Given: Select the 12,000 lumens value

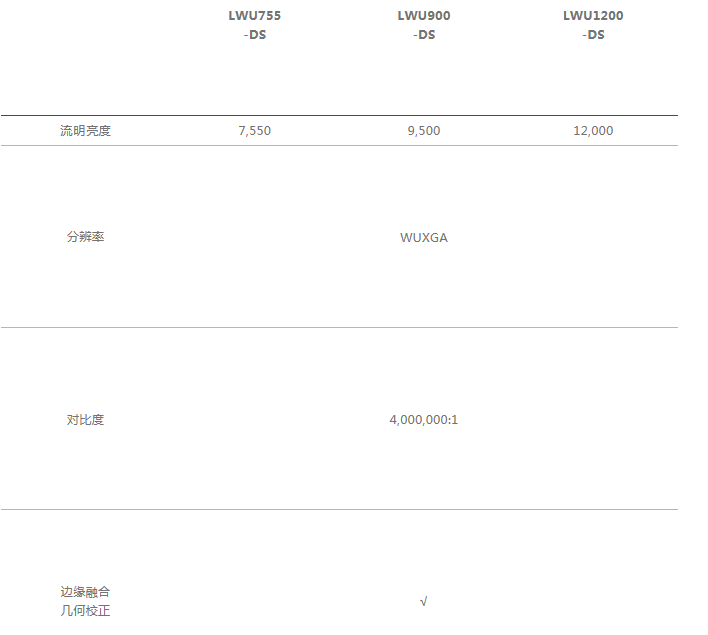Looking at the screenshot, I should coord(593,131).
